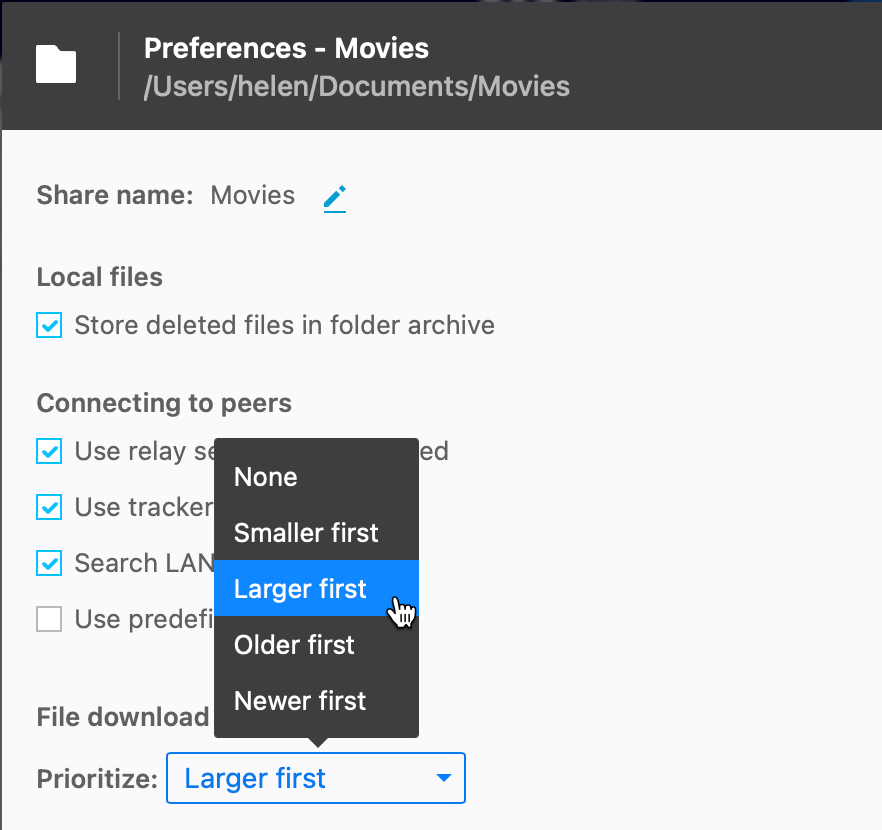Screen dimensions: 882x830
Task: Click the pencil icon to edit share name
Action: coord(334,198)
